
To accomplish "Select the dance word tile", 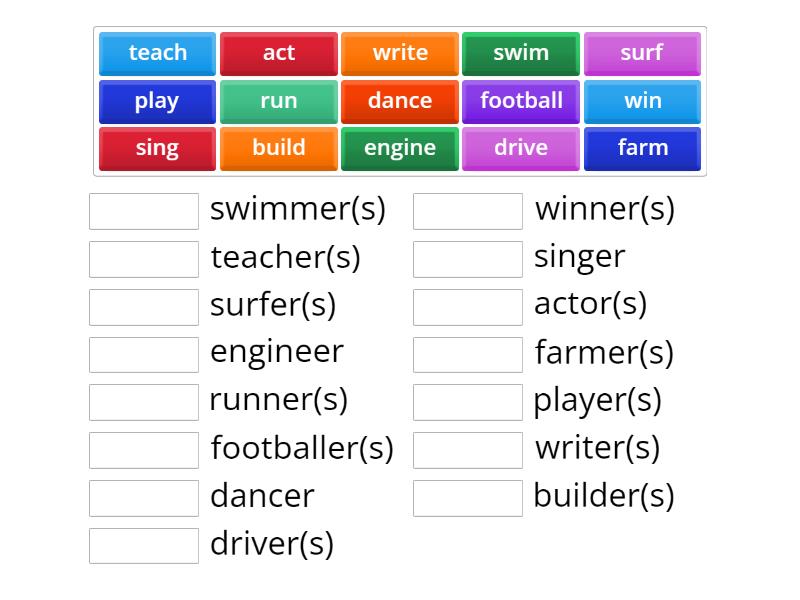I will tap(400, 100).
